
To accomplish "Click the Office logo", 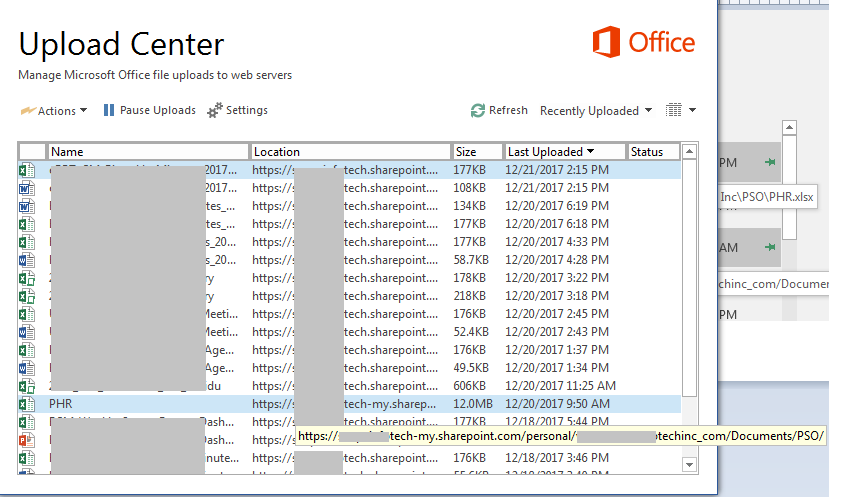I will coord(644,42).
